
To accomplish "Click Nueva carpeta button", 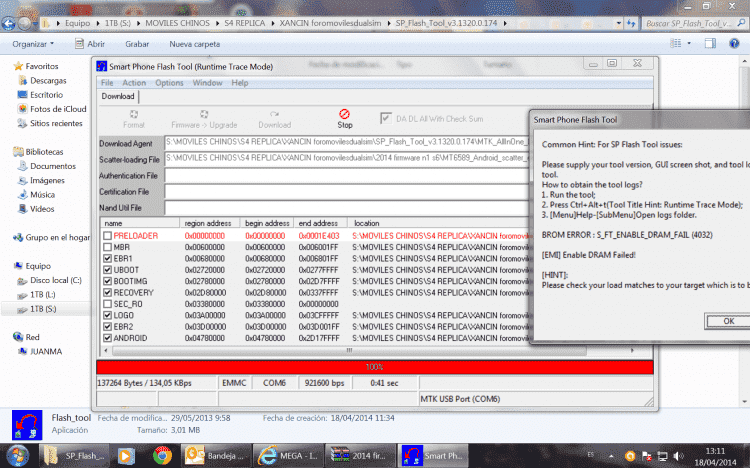I will pyautogui.click(x=194, y=44).
